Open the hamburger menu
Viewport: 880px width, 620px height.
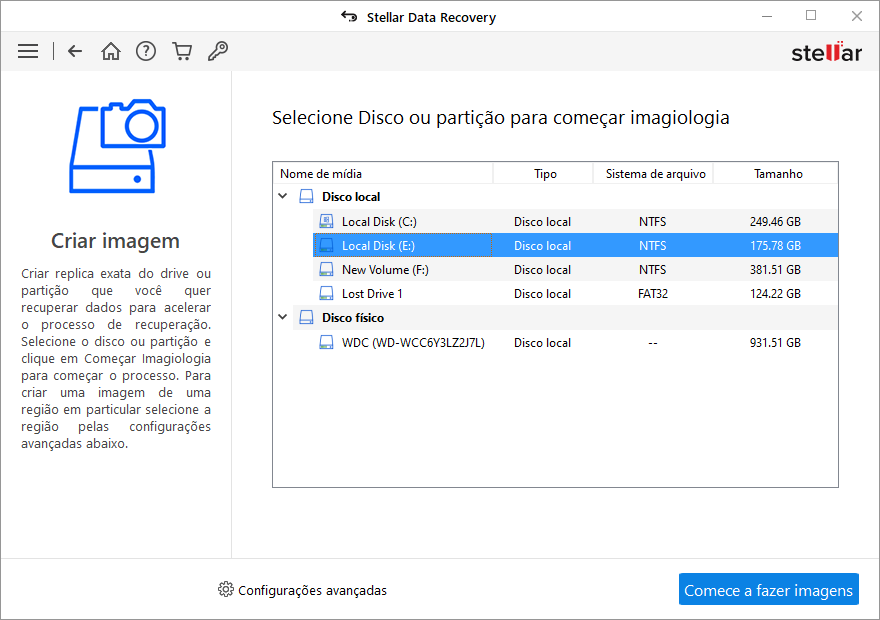28,52
